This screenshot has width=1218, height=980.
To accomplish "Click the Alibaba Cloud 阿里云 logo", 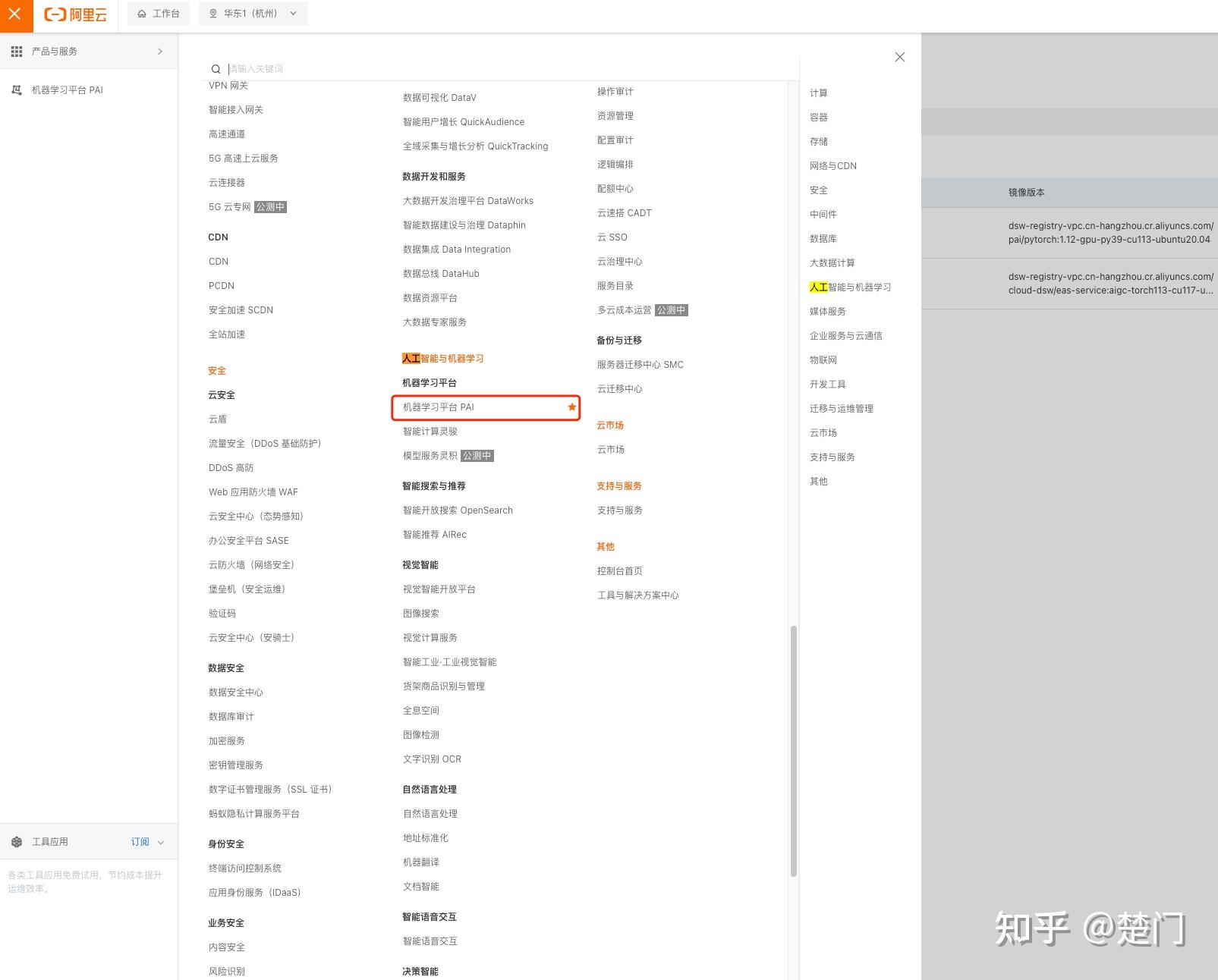I will click(x=75, y=14).
